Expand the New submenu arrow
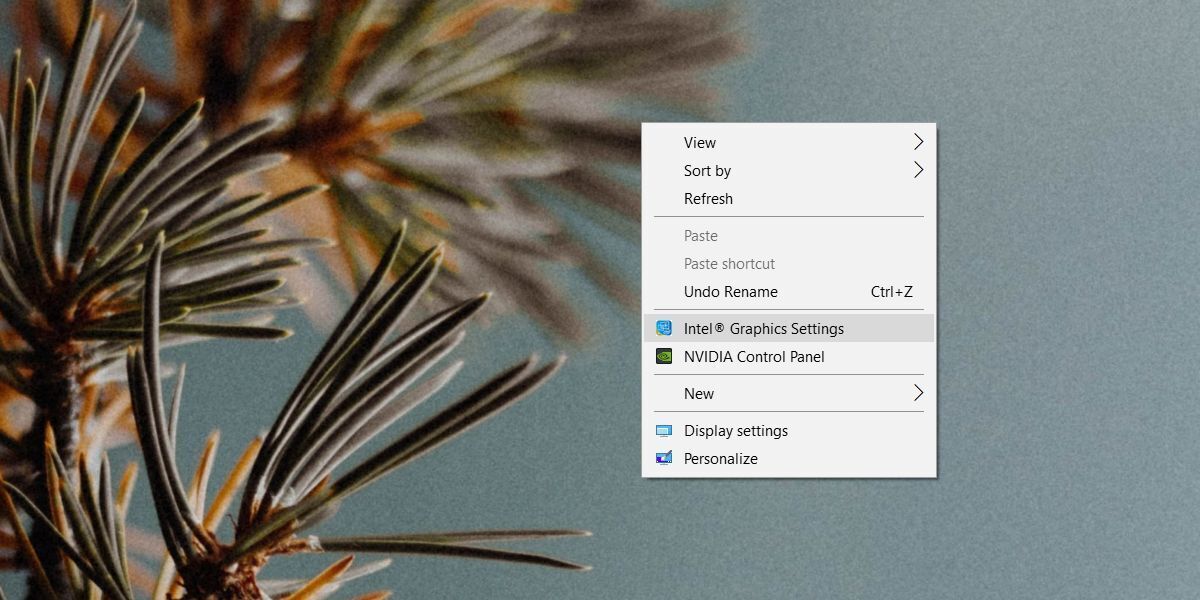Image resolution: width=1200 pixels, height=600 pixels. pos(918,393)
